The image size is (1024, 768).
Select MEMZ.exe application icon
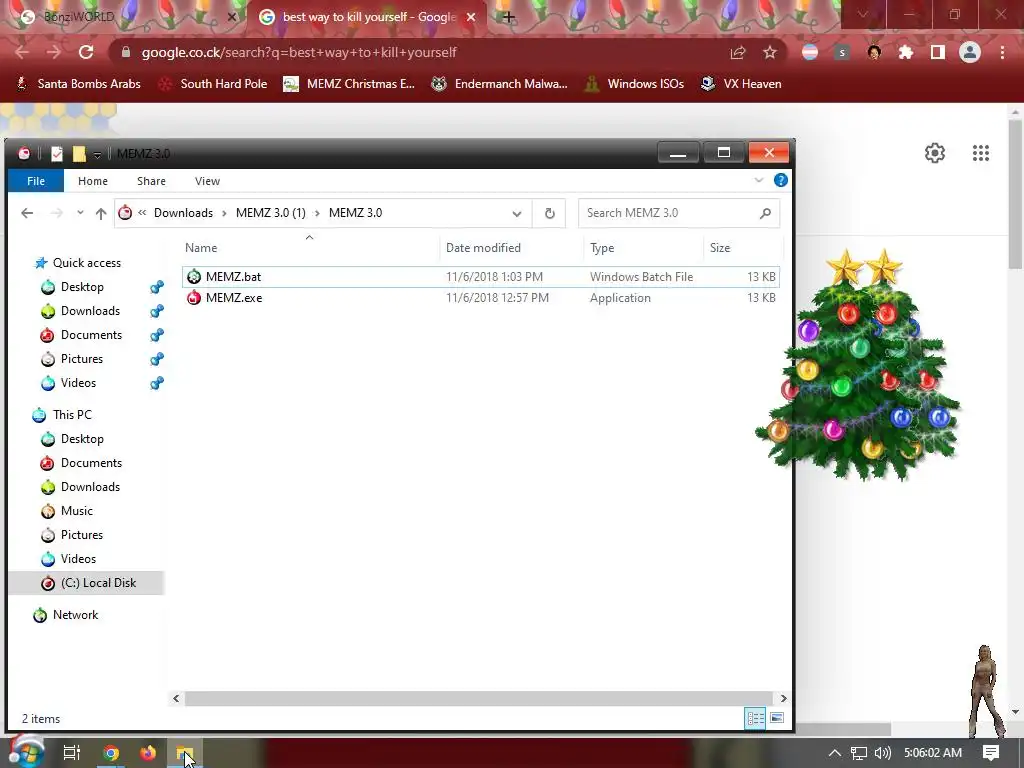tap(194, 298)
